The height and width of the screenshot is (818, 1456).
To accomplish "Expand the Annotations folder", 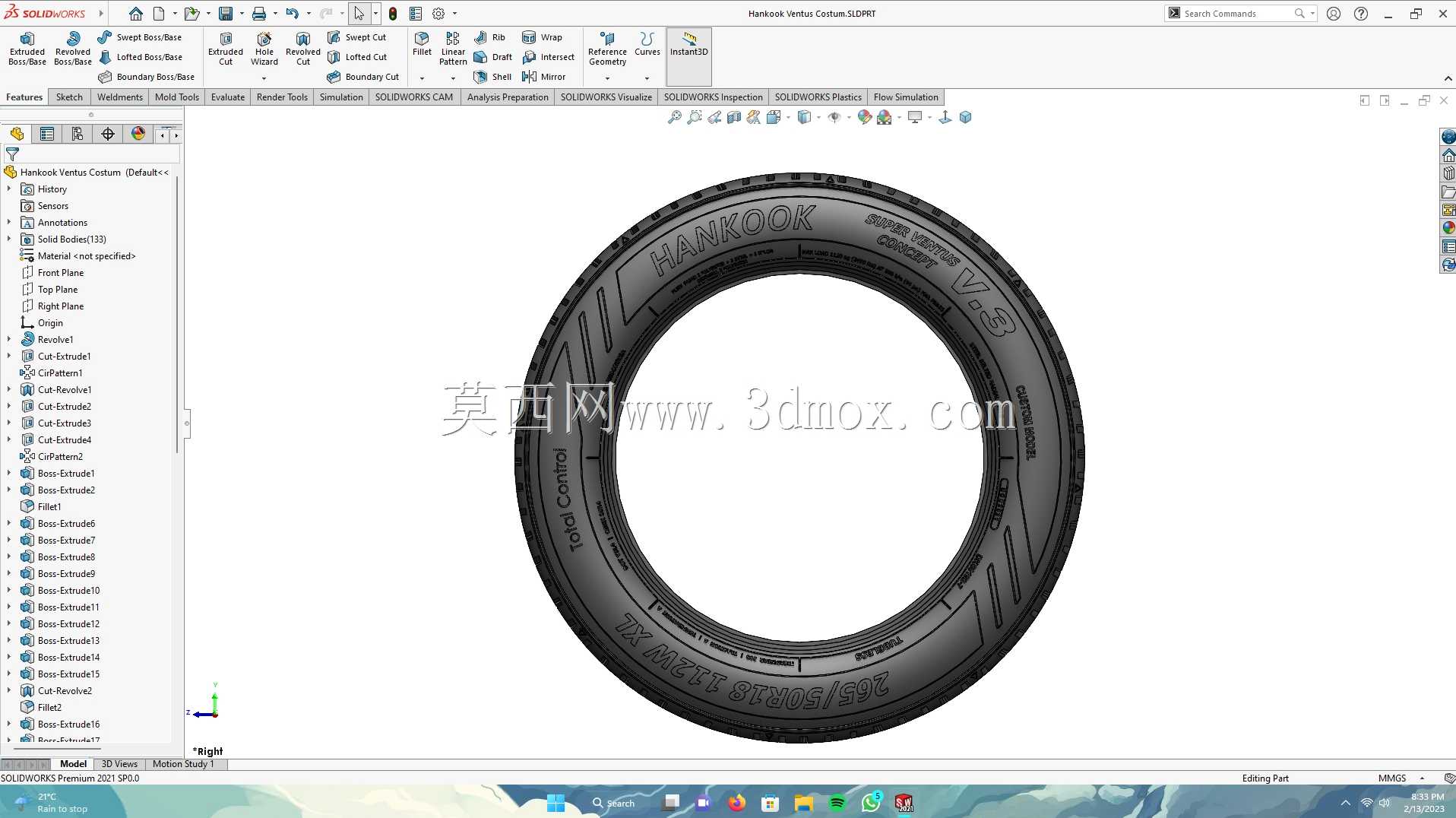I will click(9, 222).
